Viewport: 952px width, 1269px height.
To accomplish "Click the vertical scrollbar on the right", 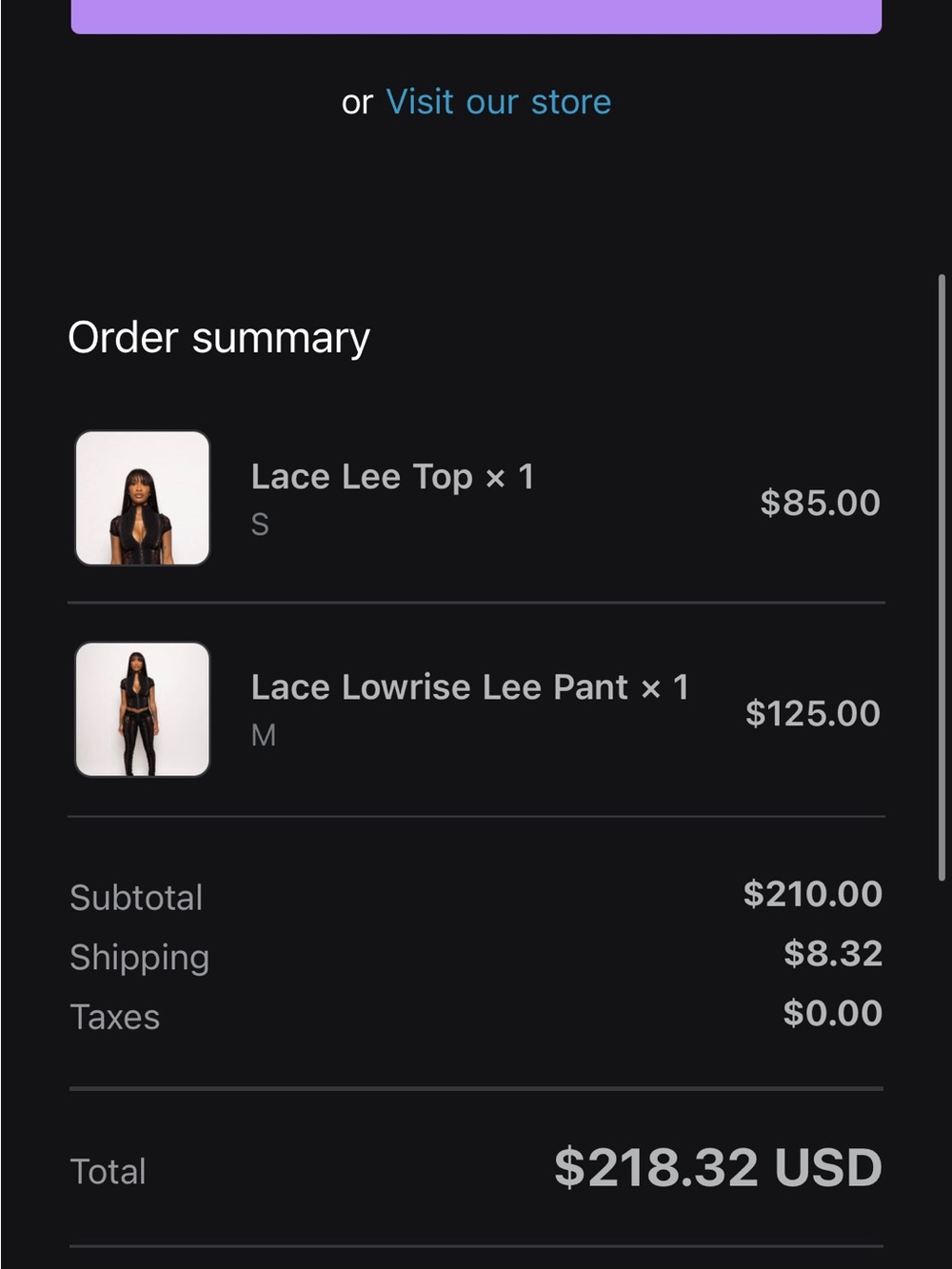I will (x=942, y=577).
